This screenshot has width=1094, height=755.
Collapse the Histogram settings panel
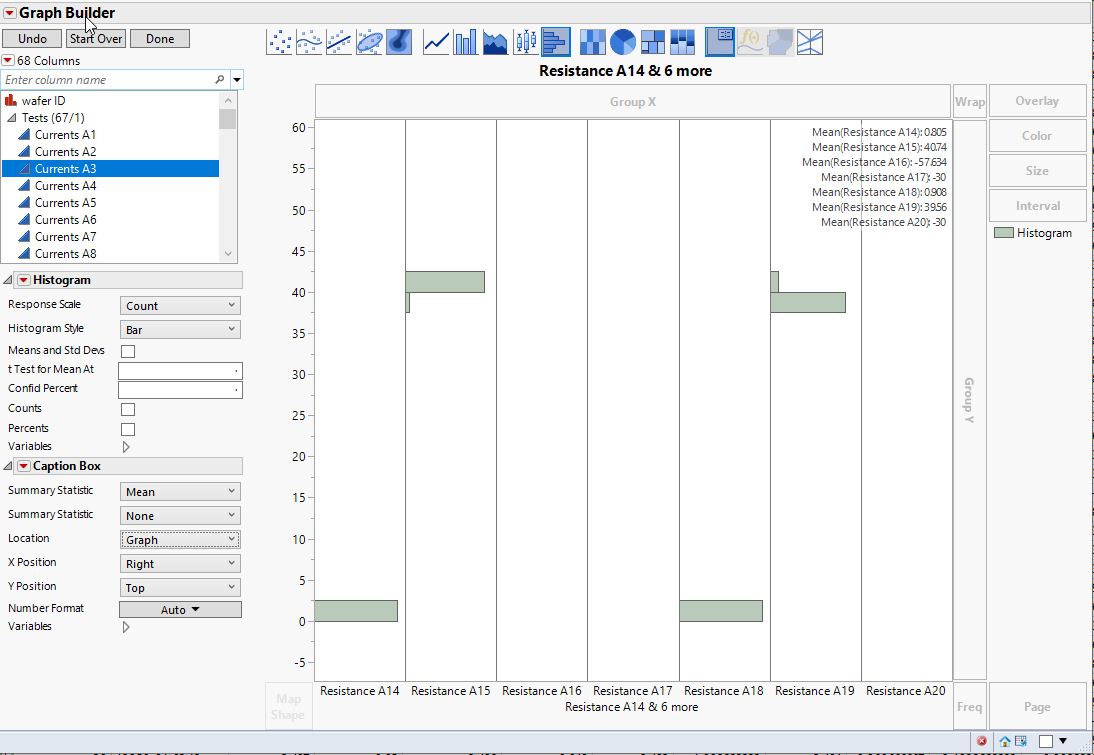8,279
